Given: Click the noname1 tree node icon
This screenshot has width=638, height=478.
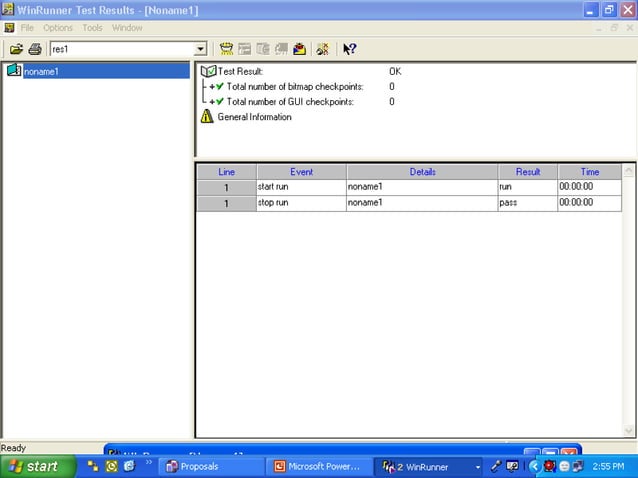Looking at the screenshot, I should click(14, 70).
